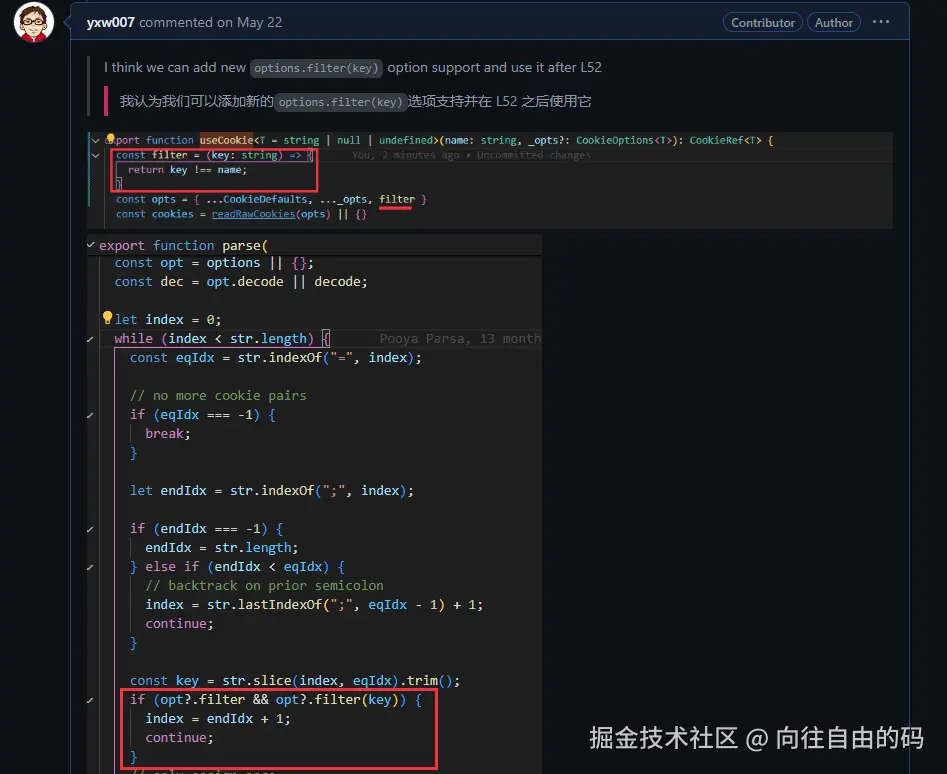
Task: Click the underlined 'filter' in the const opts line
Action: click(397, 199)
